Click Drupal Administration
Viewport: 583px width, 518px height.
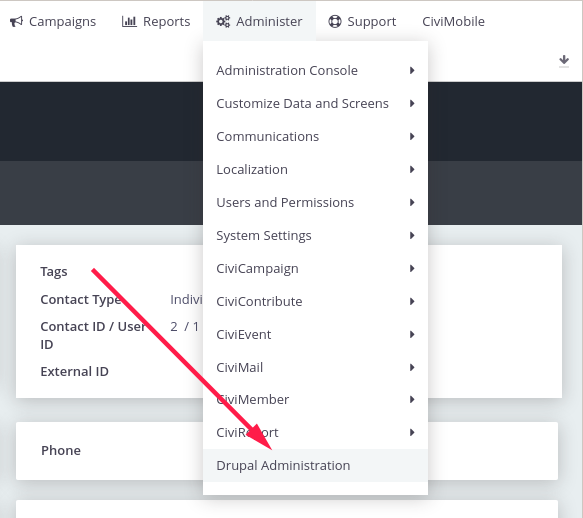(315, 465)
